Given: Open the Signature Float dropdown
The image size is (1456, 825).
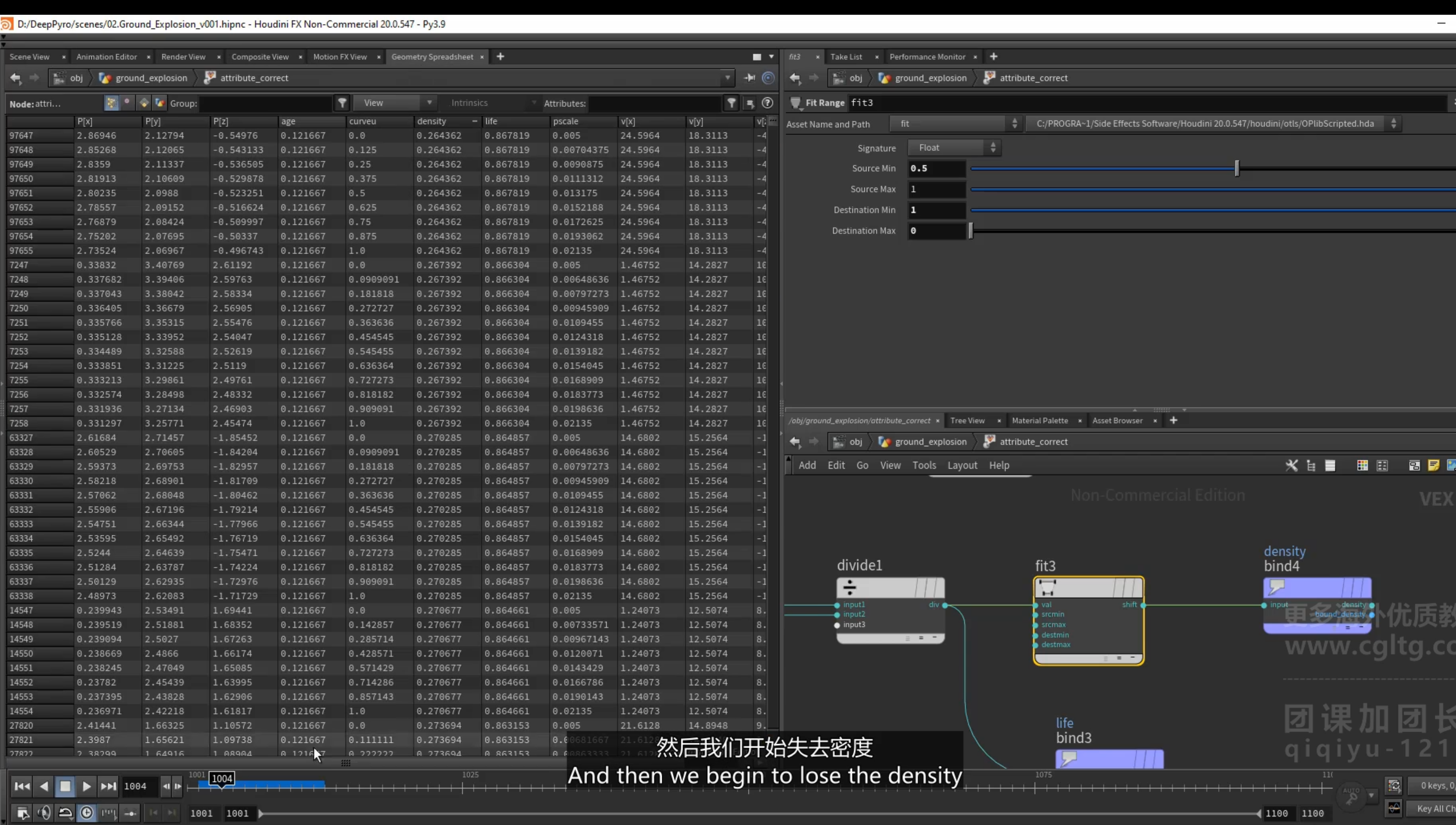Looking at the screenshot, I should point(954,147).
